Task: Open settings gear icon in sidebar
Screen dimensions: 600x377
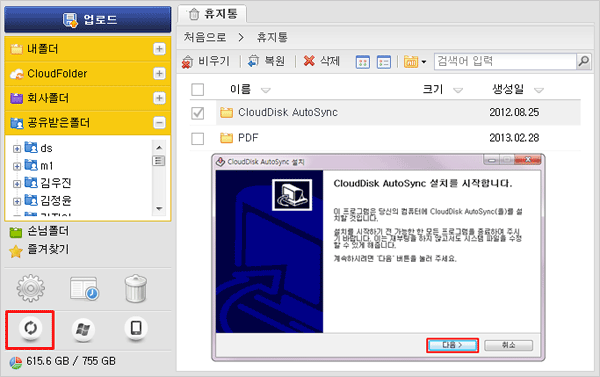Action: [x=31, y=288]
